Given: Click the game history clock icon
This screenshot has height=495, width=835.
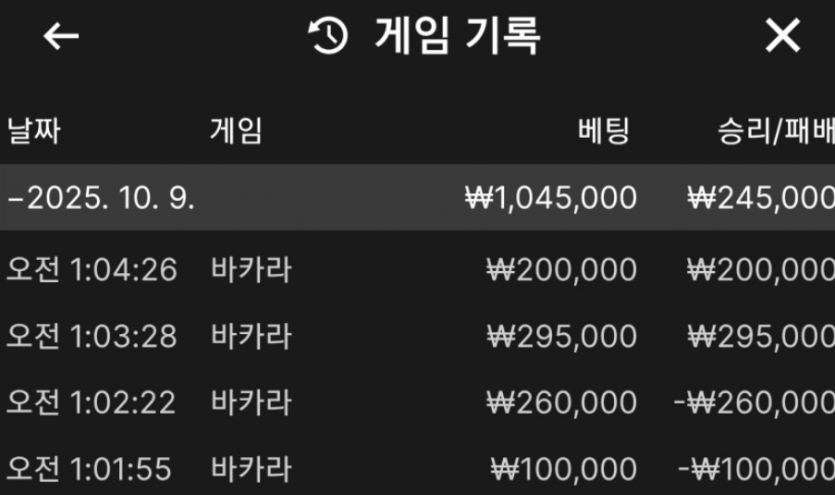Looking at the screenshot, I should [328, 36].
